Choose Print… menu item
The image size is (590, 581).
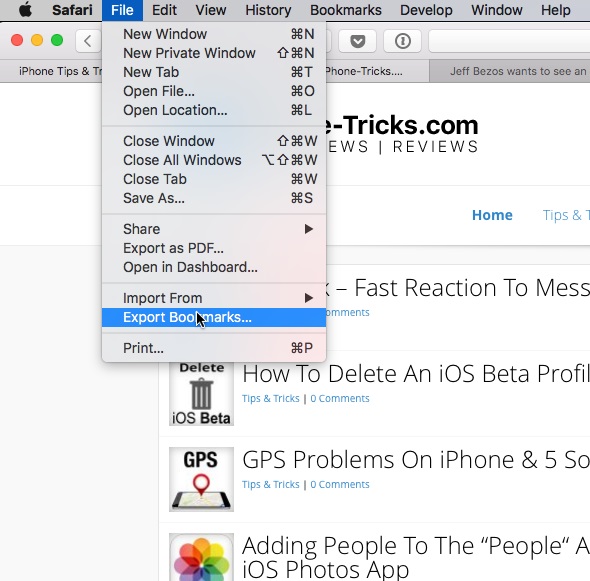tap(214, 348)
